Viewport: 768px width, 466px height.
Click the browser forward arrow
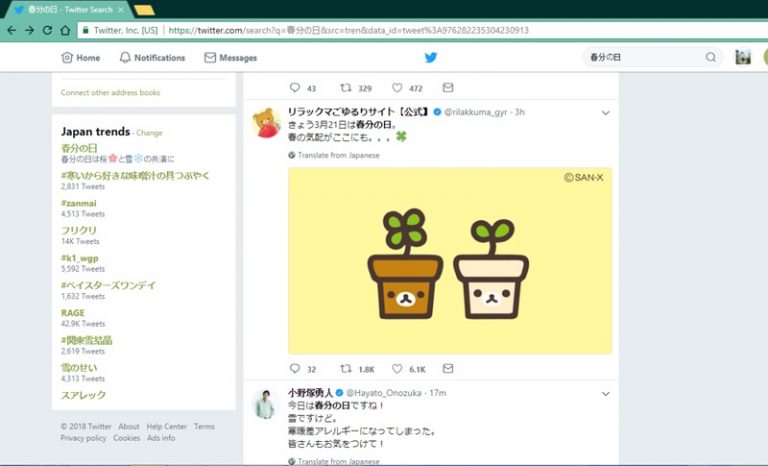point(29,30)
